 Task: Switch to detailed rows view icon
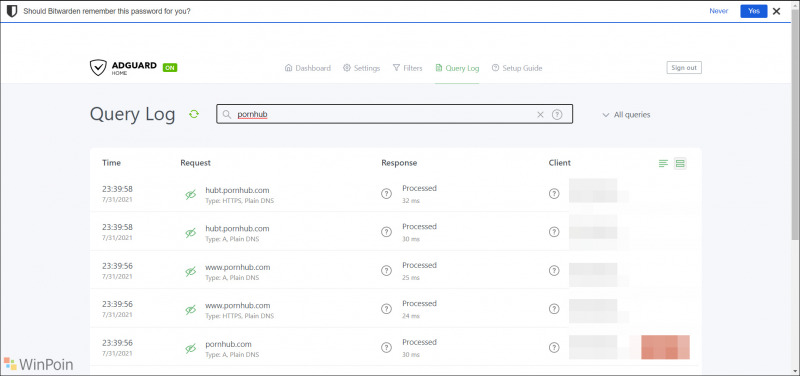tap(680, 163)
